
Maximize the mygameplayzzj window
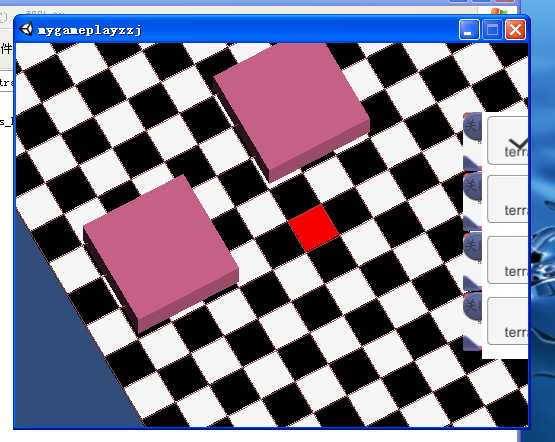[492, 30]
